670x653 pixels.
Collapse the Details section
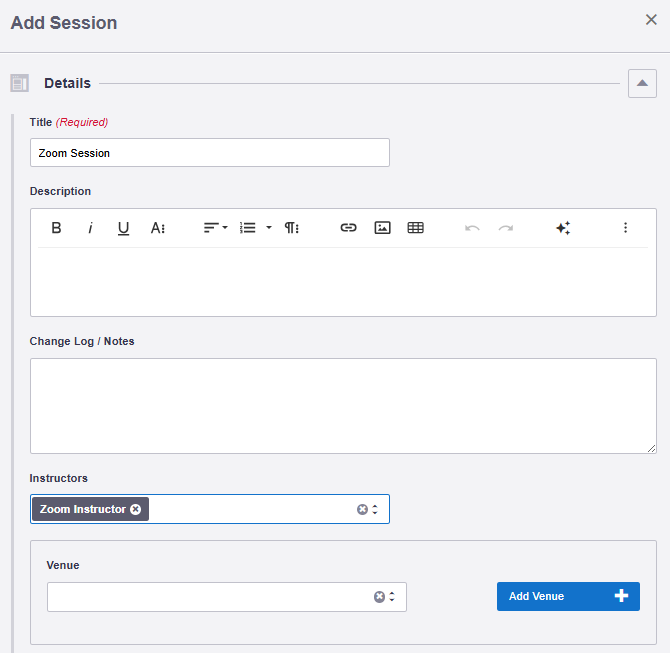642,83
